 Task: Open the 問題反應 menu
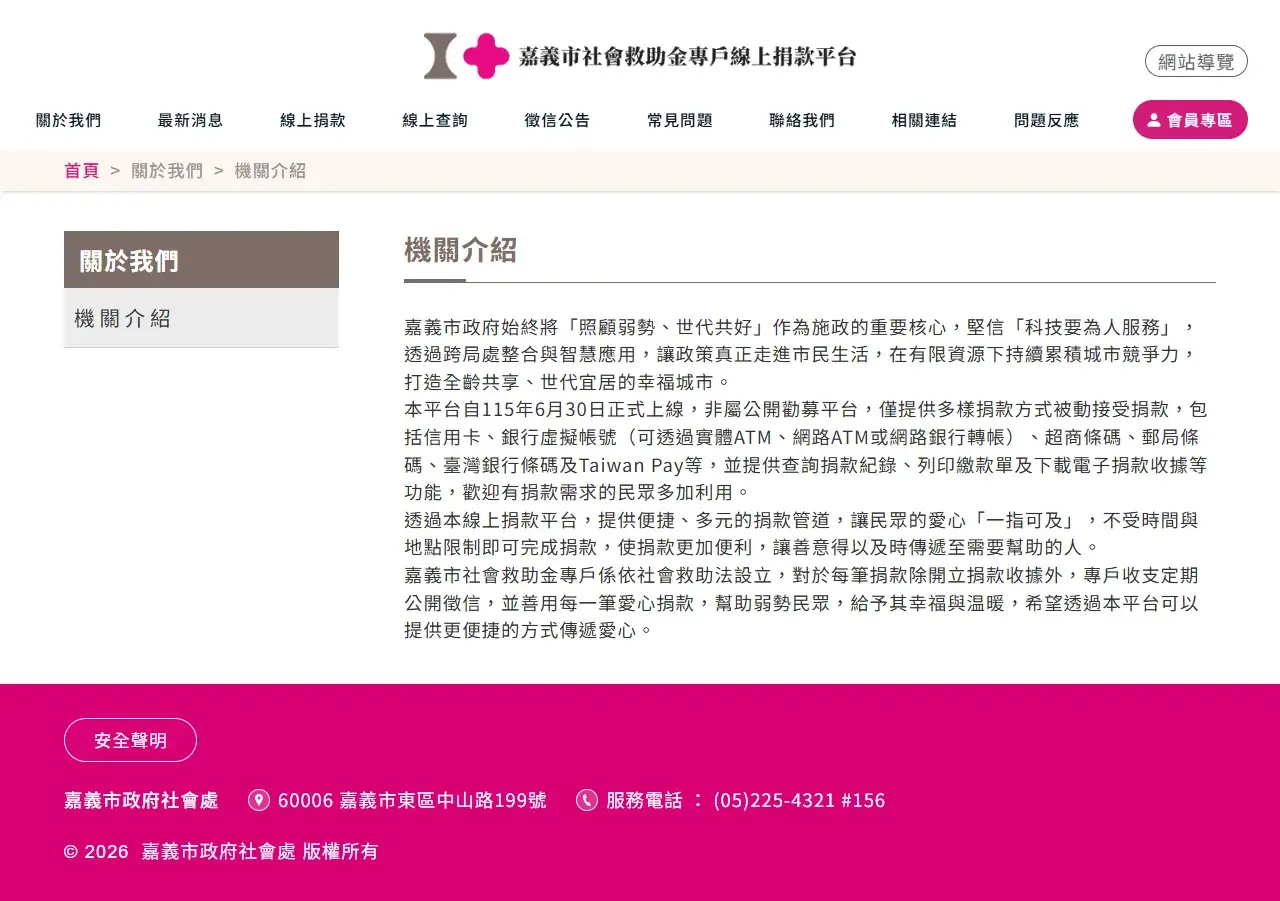point(1047,120)
